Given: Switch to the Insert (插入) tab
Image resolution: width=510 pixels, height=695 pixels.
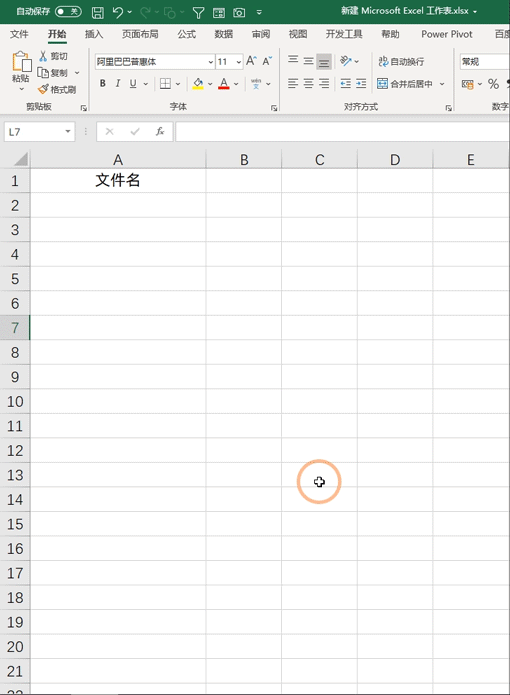Looking at the screenshot, I should (93, 34).
